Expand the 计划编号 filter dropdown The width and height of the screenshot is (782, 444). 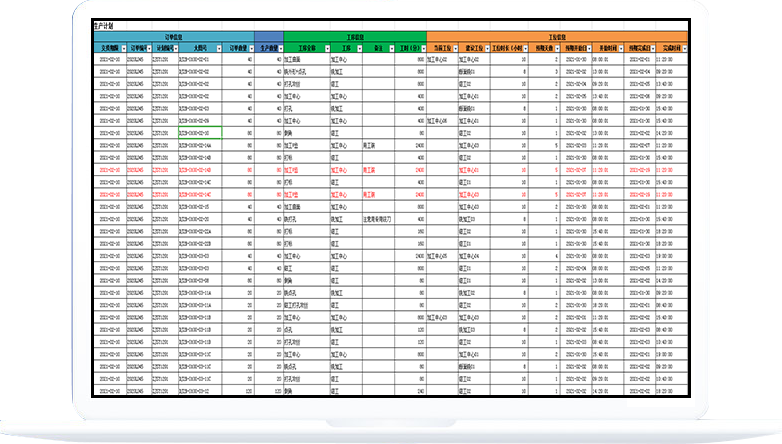click(173, 47)
